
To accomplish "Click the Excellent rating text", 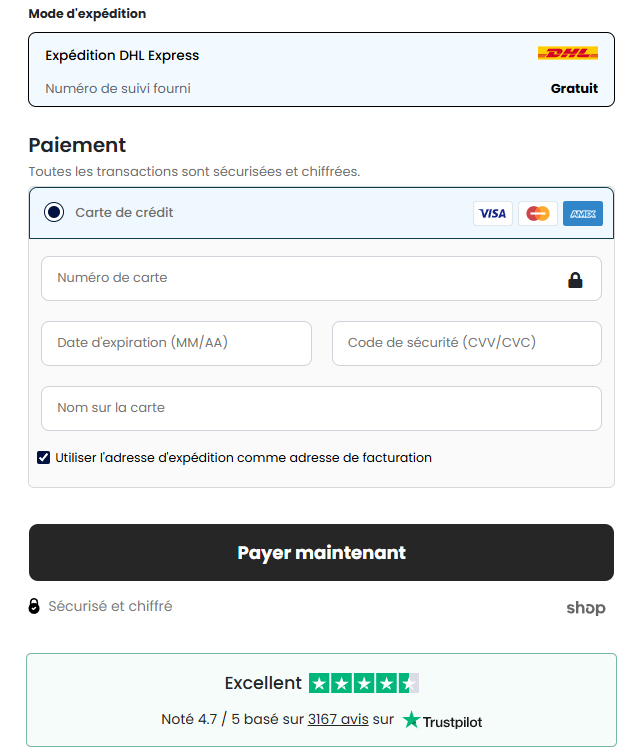I will [x=263, y=684].
